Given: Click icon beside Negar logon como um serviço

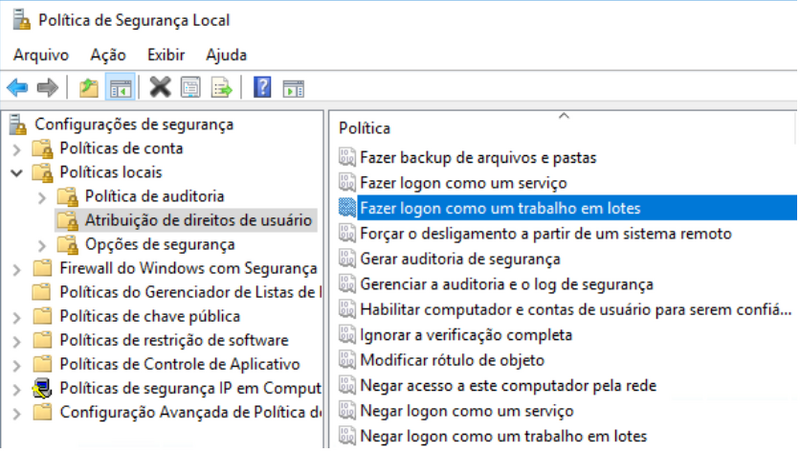Looking at the screenshot, I should click(347, 411).
